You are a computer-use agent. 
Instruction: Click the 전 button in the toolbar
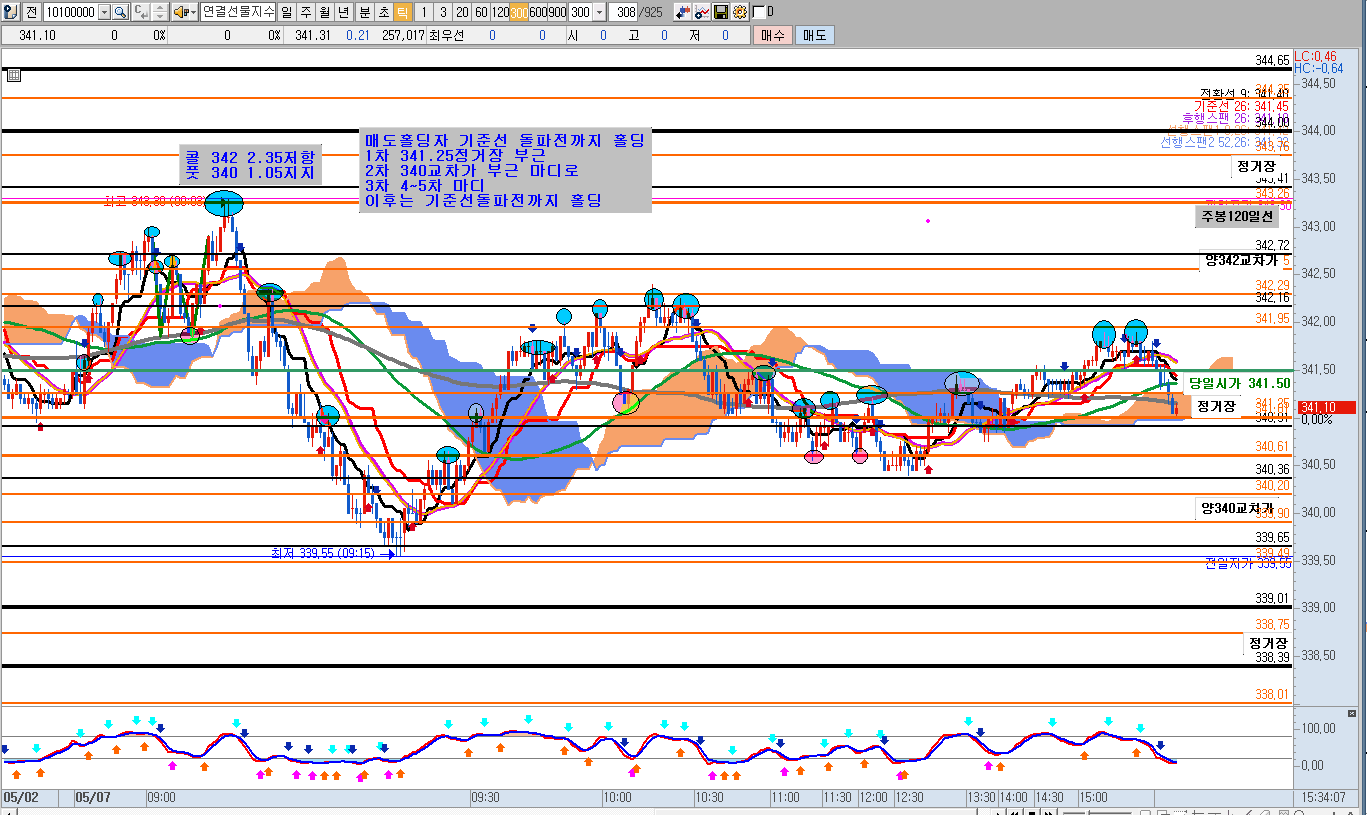(31, 12)
